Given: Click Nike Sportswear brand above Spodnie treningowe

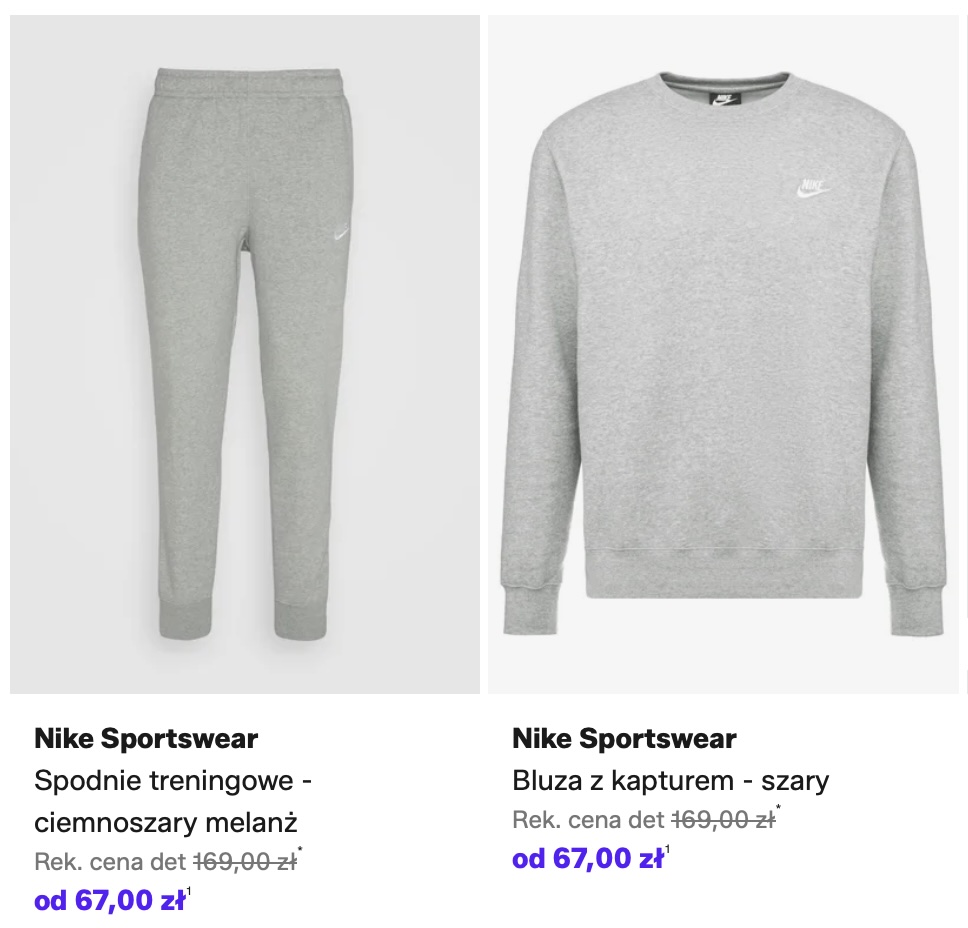Looking at the screenshot, I should (x=146, y=739).
